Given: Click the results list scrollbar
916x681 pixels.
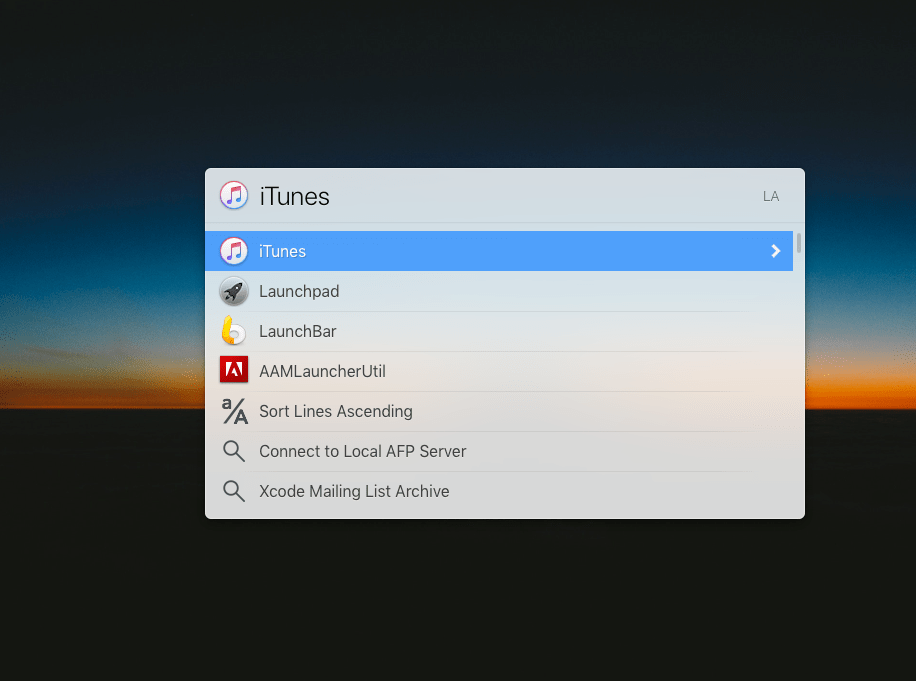Looking at the screenshot, I should click(799, 243).
